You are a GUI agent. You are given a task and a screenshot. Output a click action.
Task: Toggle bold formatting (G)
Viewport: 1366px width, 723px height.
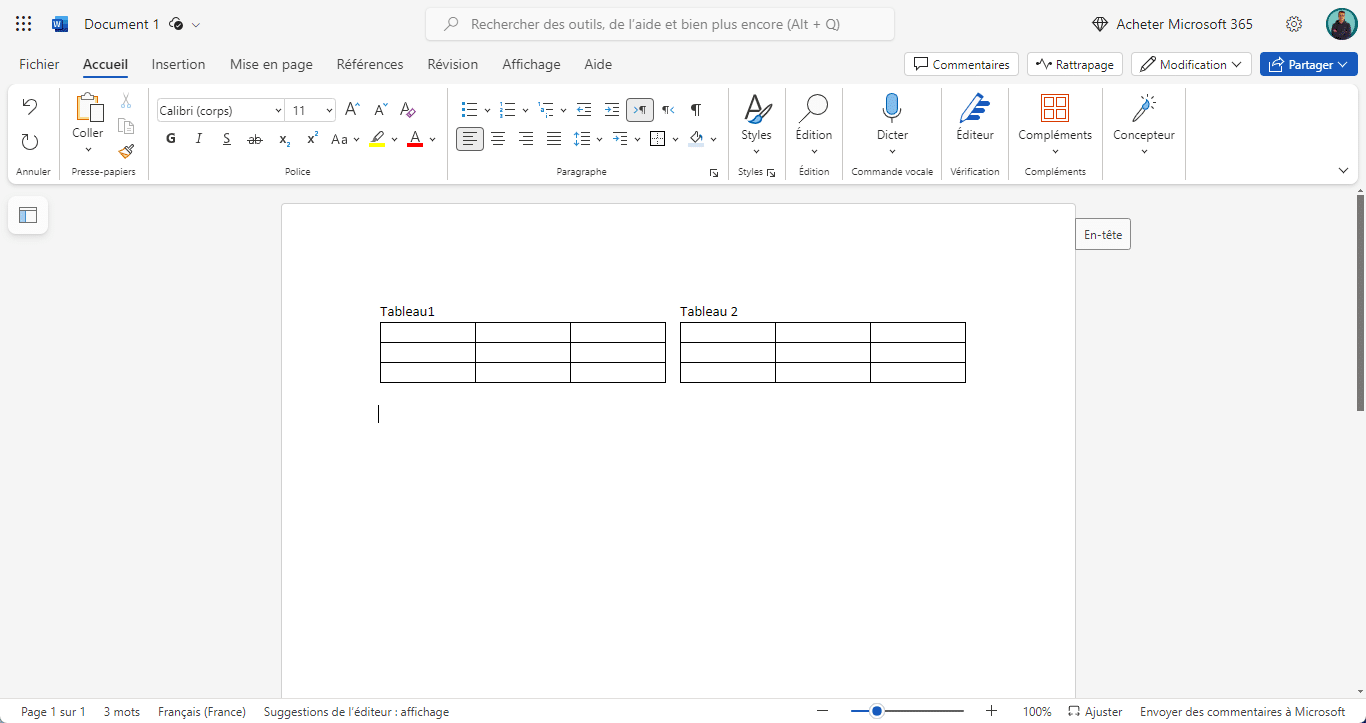pos(171,139)
